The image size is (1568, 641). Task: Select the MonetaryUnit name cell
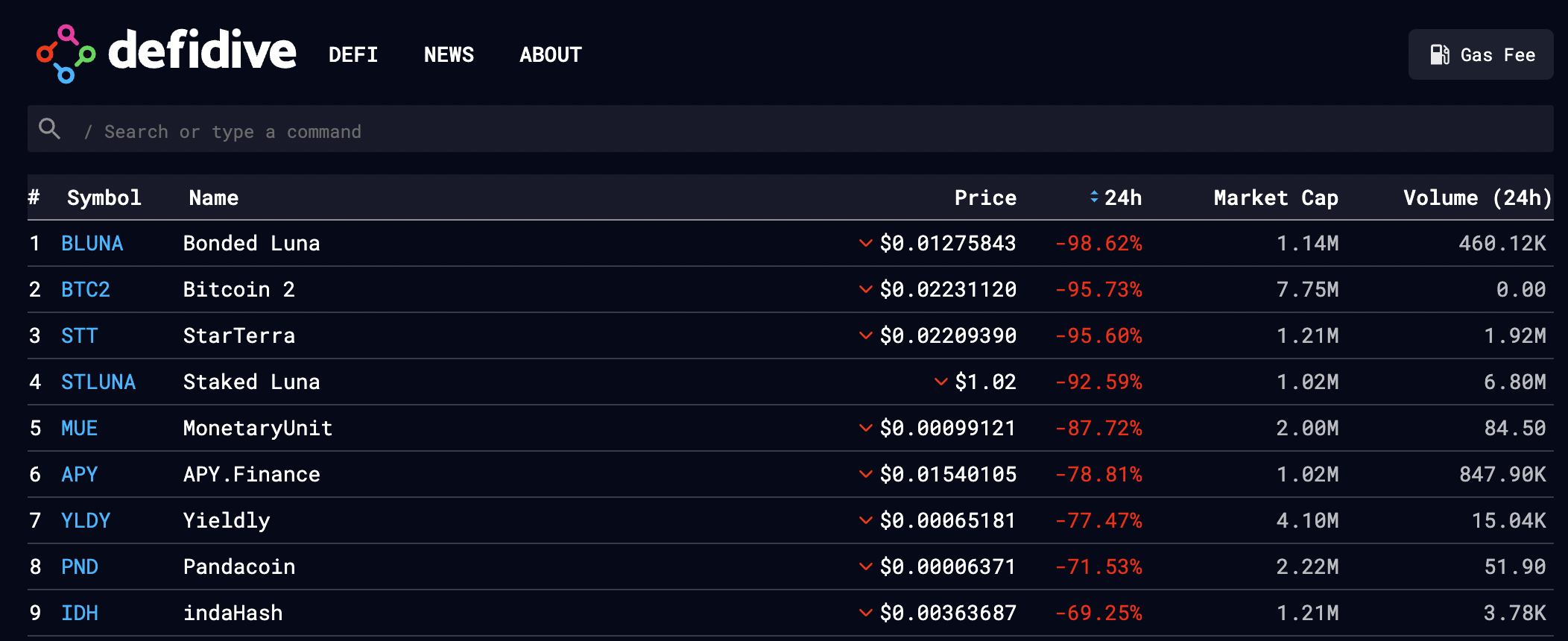click(x=258, y=428)
